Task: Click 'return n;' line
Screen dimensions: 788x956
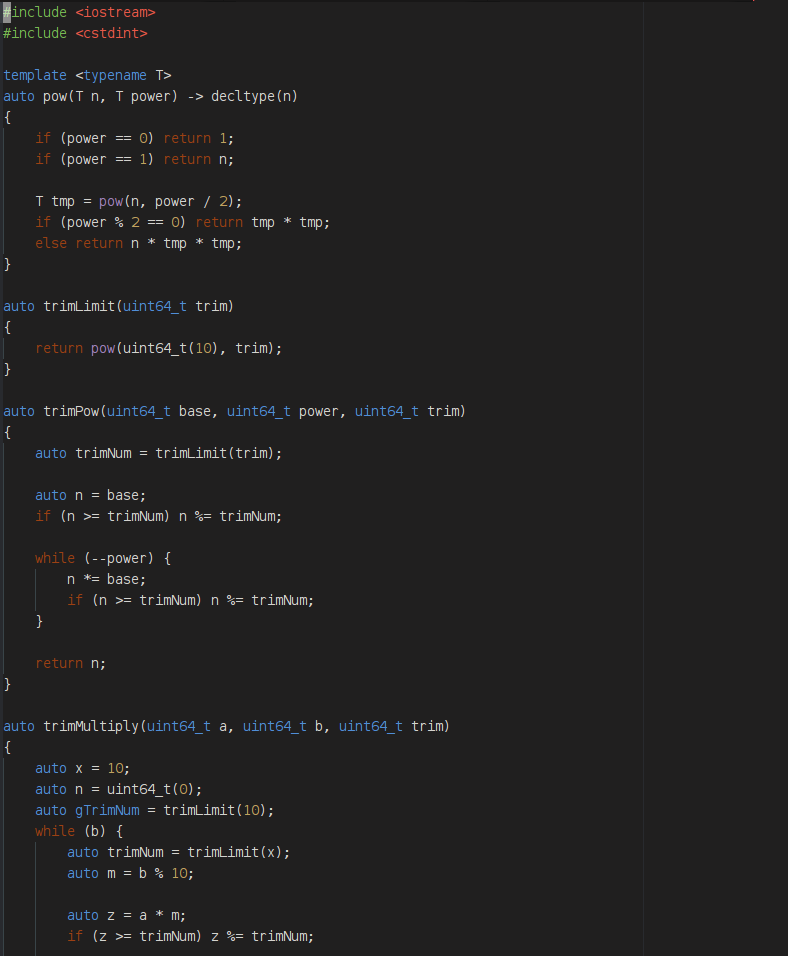Action: tap(71, 663)
